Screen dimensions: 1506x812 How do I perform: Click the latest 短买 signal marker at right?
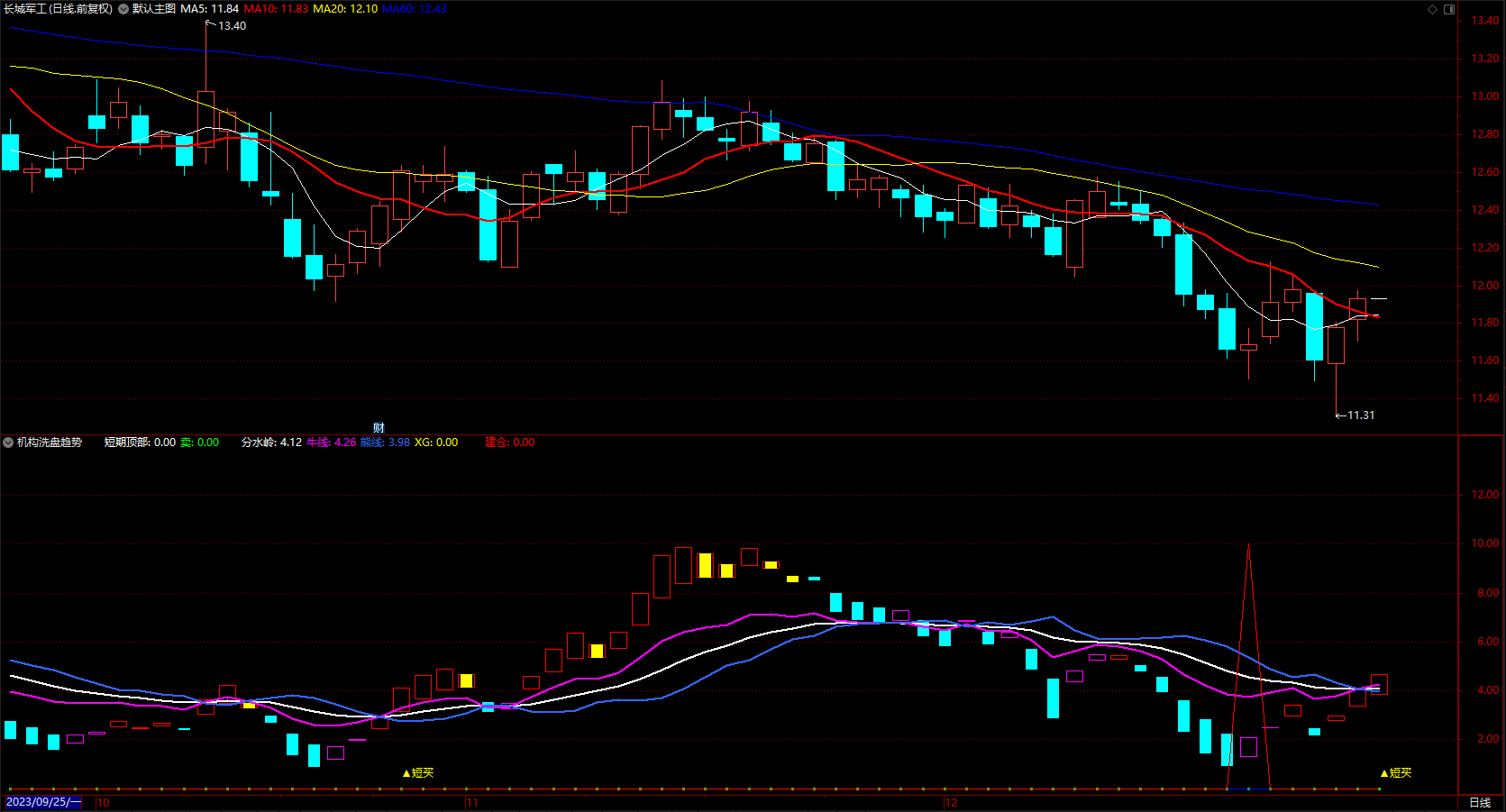[1396, 772]
